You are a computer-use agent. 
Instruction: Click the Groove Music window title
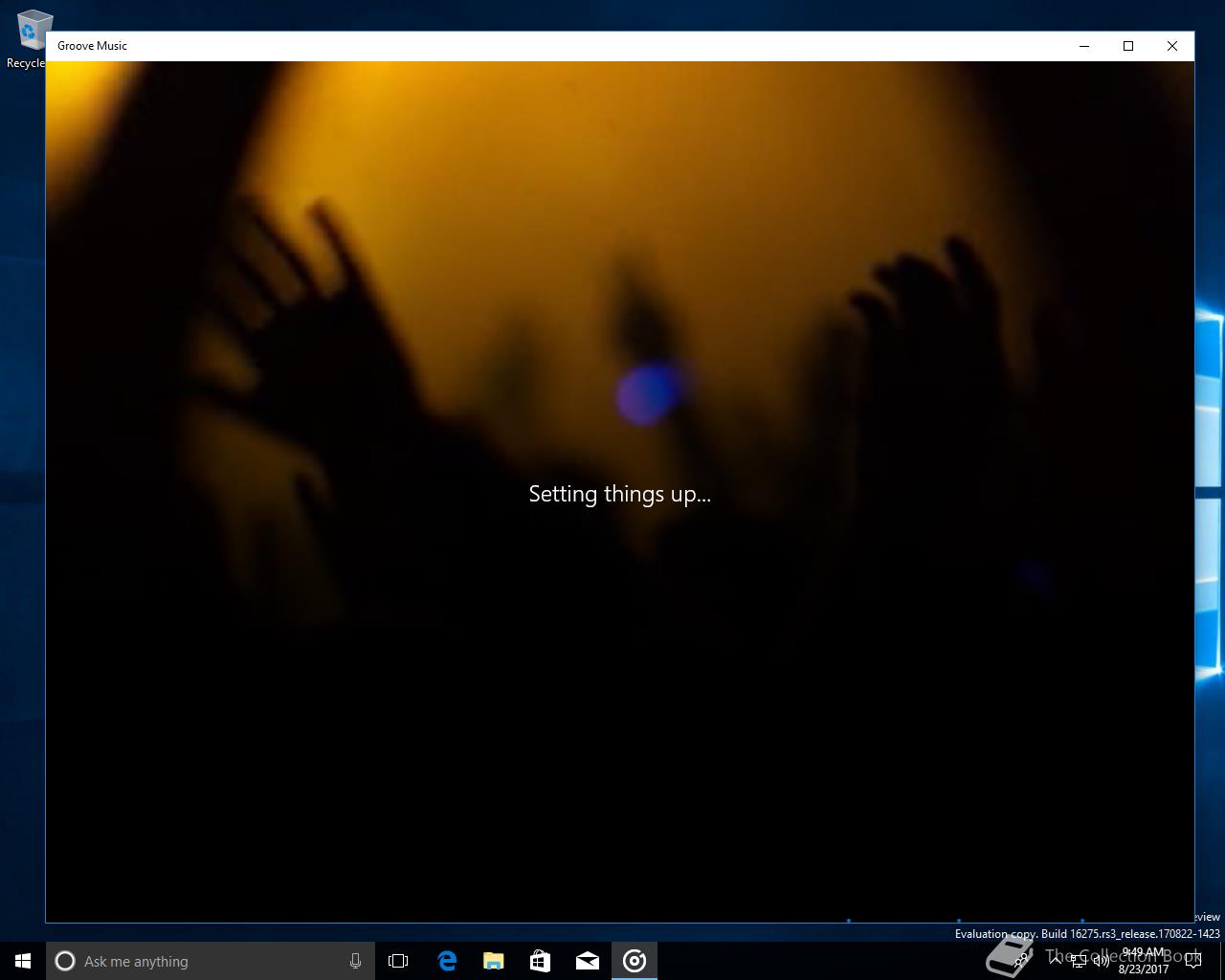[92, 46]
